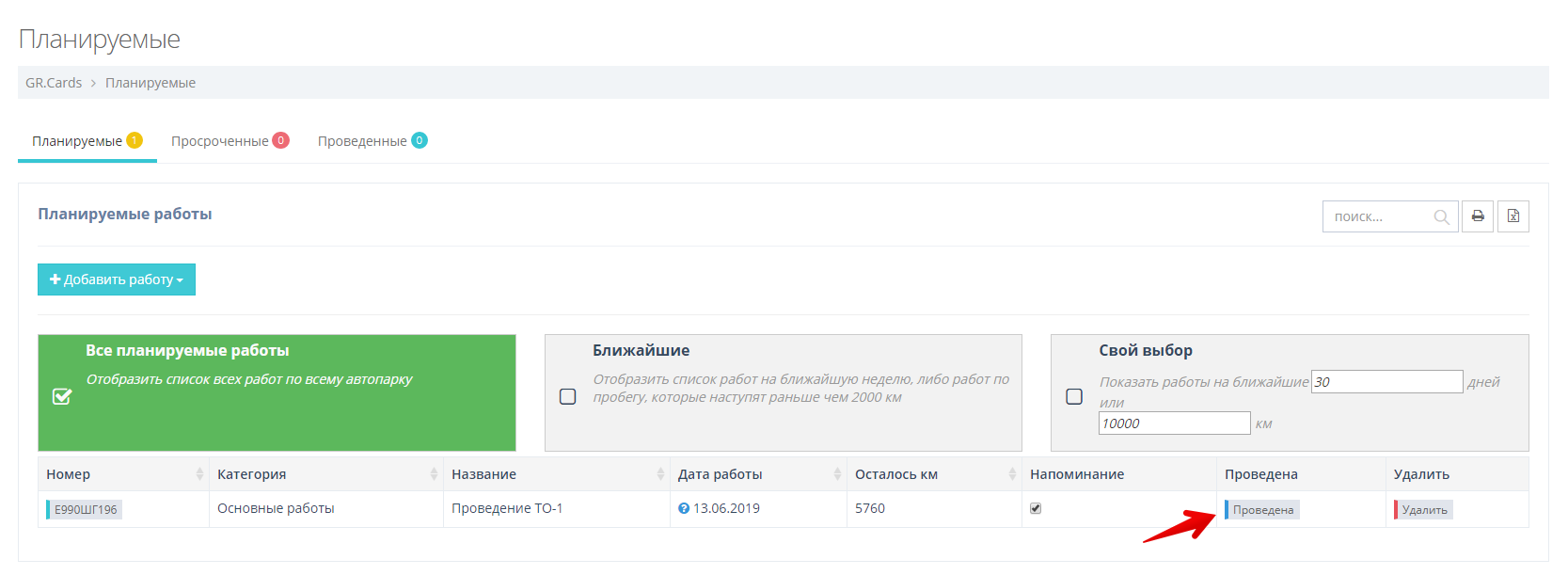Viewport: 1568px width, 575px height.
Task: Mark the work as Проведена
Action: click(x=1263, y=510)
